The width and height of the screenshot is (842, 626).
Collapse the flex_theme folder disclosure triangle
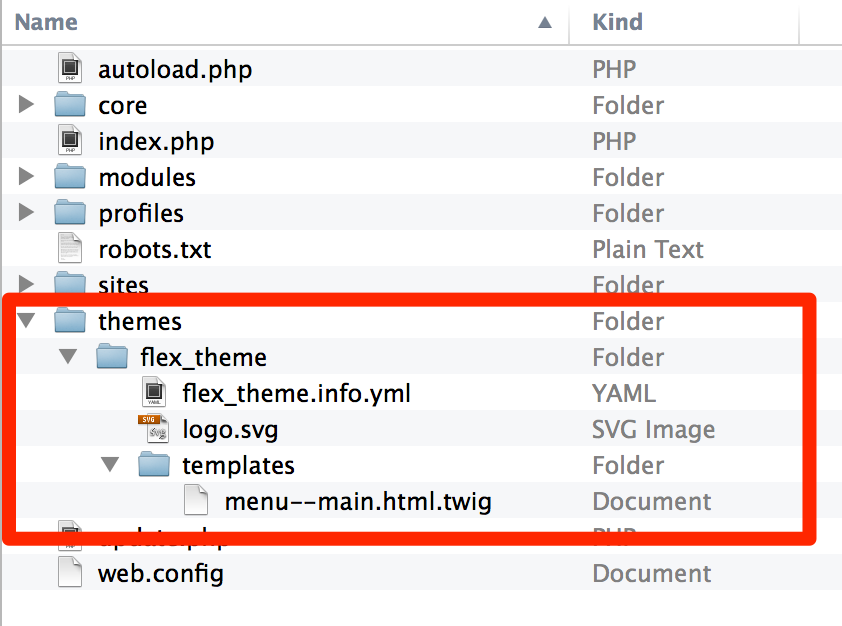(x=68, y=356)
